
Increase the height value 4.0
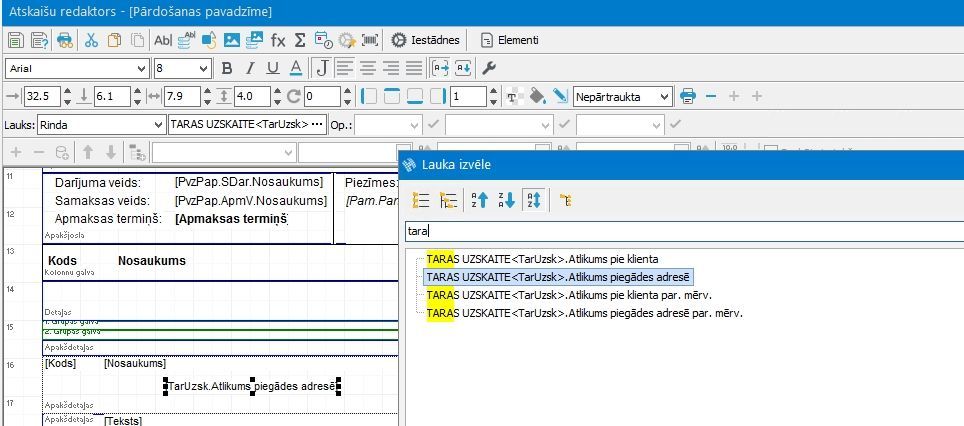pyautogui.click(x=278, y=92)
